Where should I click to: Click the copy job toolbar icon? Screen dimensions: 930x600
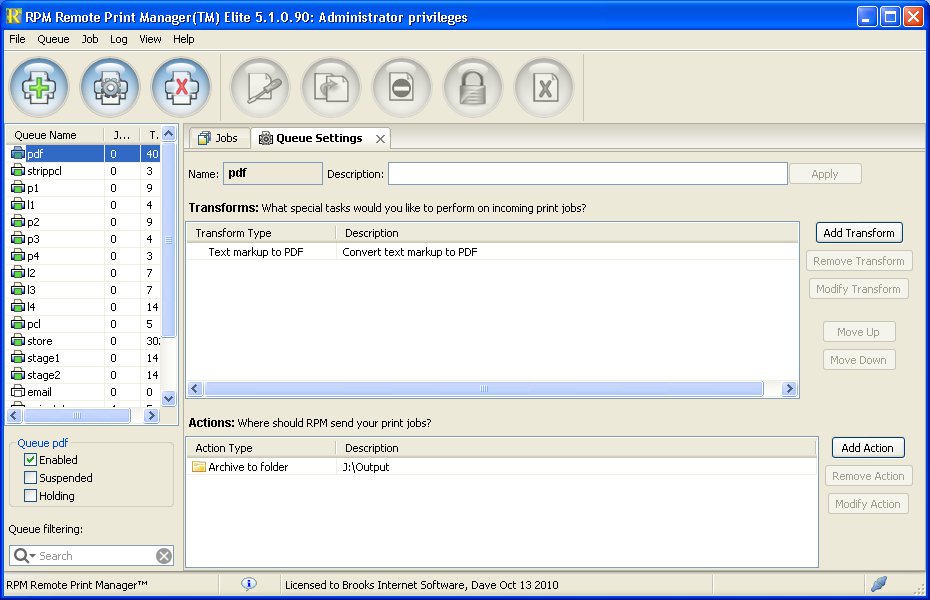(x=331, y=88)
